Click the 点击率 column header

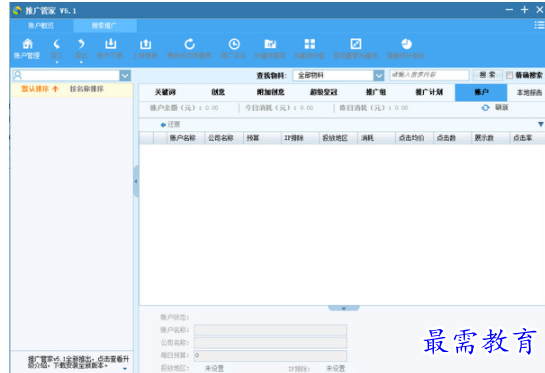[527, 138]
